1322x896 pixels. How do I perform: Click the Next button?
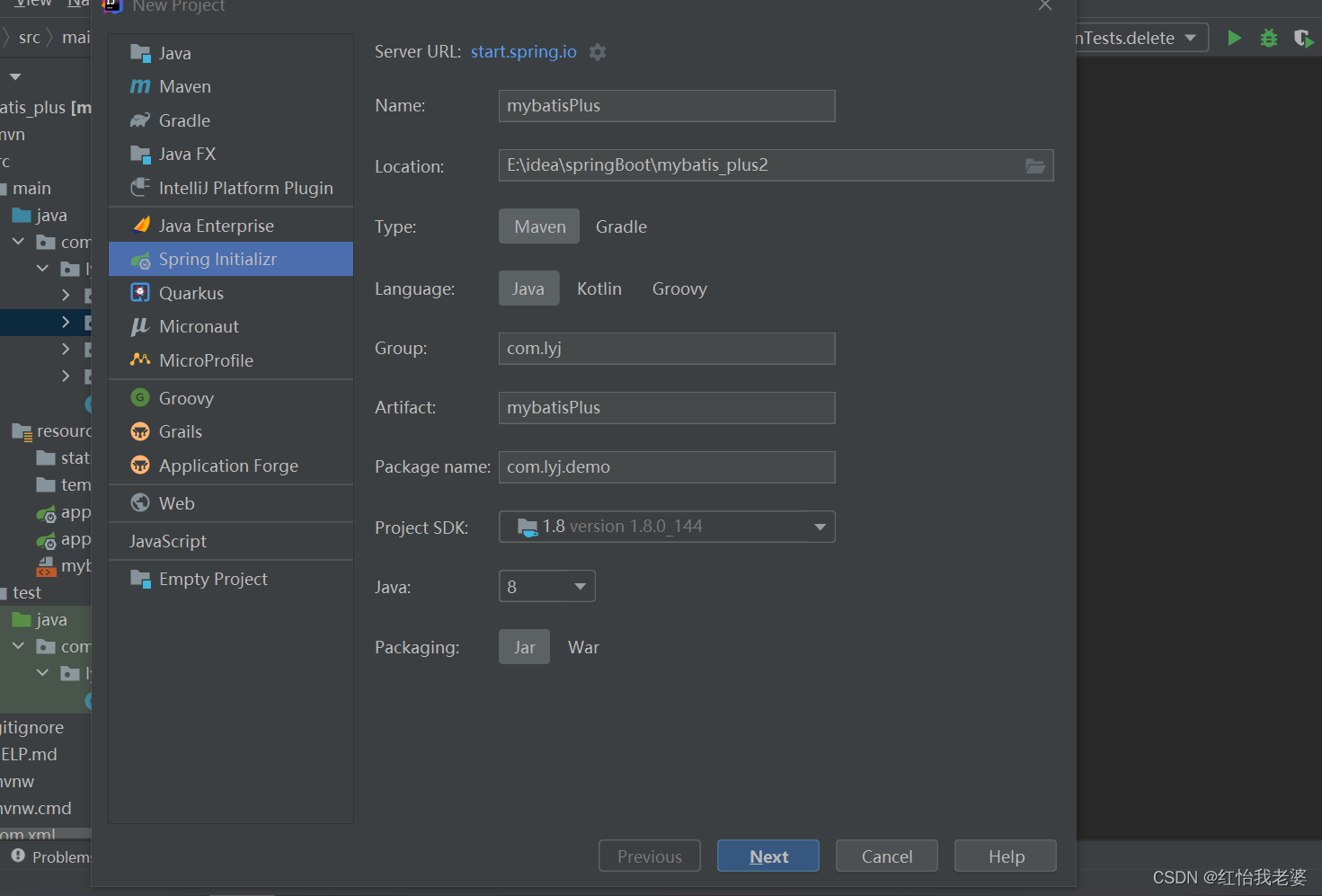tap(768, 856)
